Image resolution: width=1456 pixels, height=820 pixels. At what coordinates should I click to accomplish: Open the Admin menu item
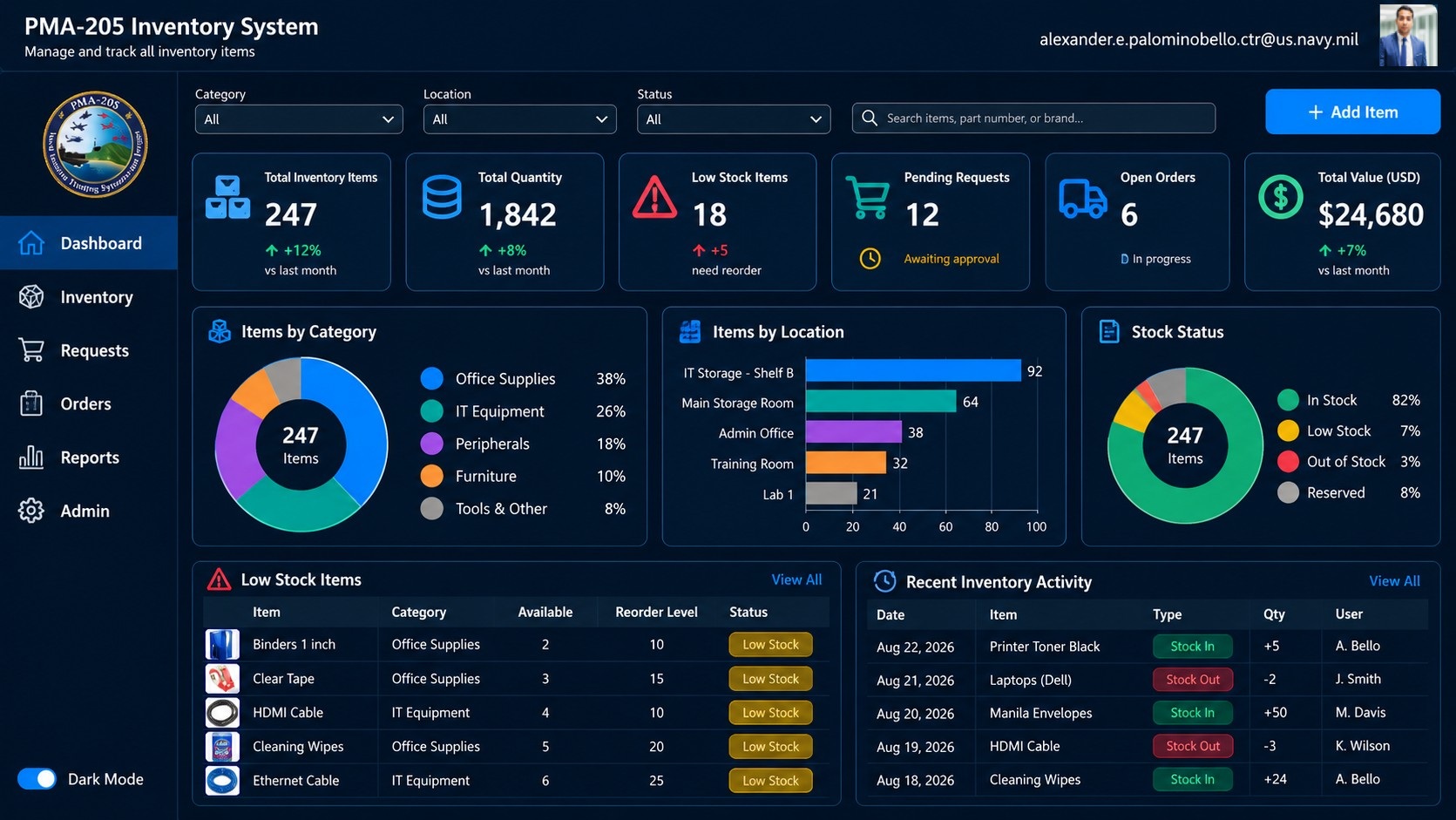pos(89,511)
